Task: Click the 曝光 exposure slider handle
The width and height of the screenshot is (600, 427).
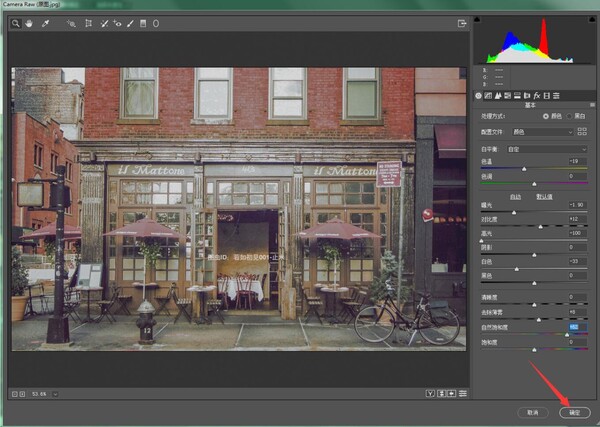Action: click(514, 212)
